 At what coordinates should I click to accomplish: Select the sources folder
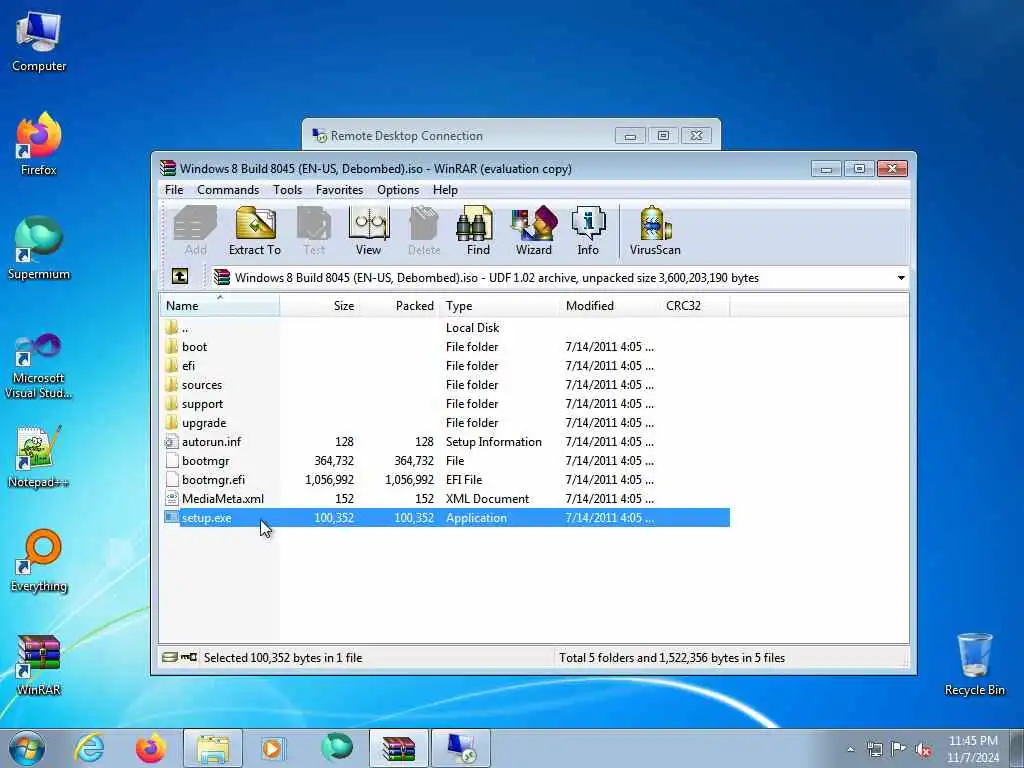pyautogui.click(x=445, y=385)
